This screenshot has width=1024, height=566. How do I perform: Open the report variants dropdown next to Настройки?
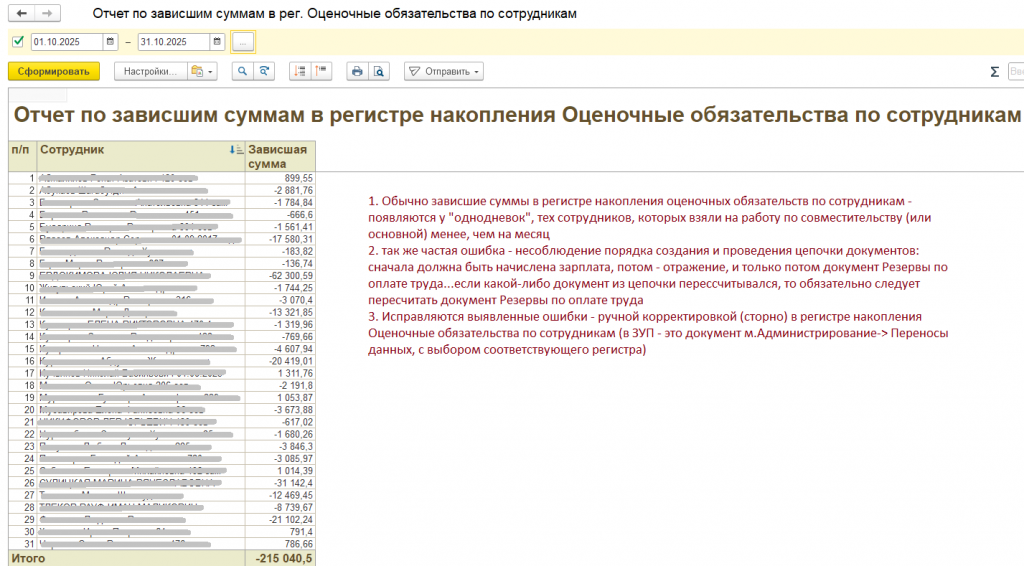202,71
